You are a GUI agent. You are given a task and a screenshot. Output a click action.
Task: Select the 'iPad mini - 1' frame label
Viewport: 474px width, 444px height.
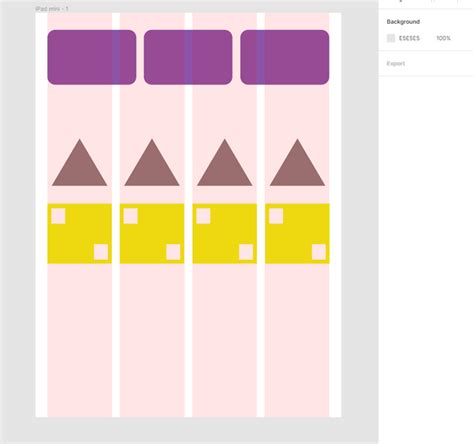[52, 9]
